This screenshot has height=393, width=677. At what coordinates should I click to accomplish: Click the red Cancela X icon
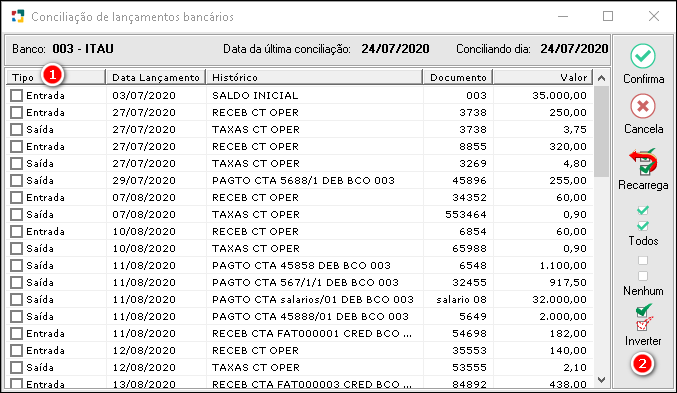[642, 106]
